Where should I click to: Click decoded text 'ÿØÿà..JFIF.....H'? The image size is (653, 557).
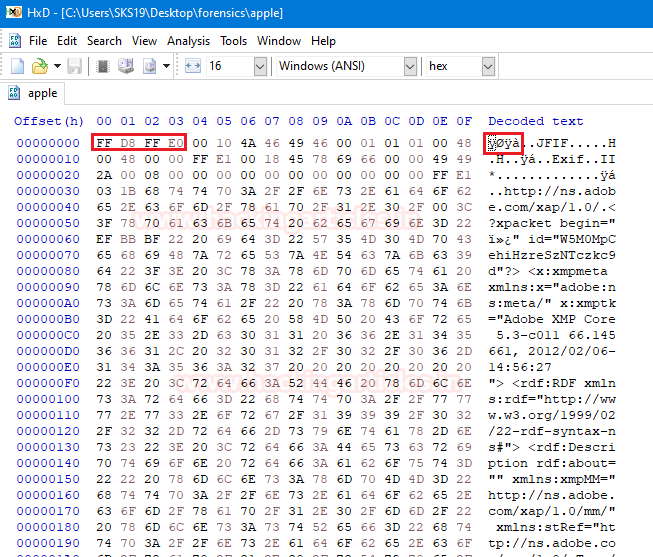click(x=552, y=143)
